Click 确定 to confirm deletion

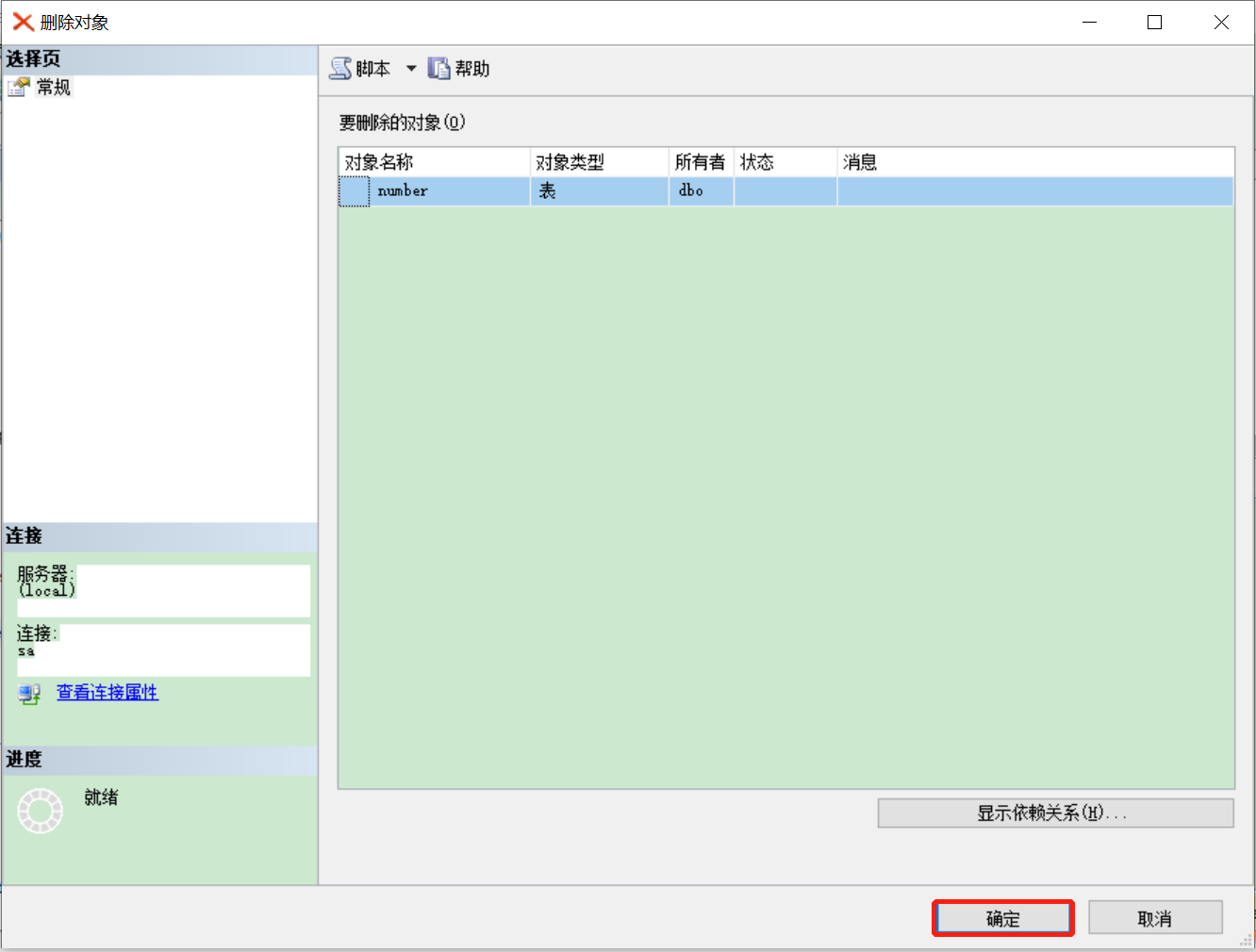(1003, 918)
